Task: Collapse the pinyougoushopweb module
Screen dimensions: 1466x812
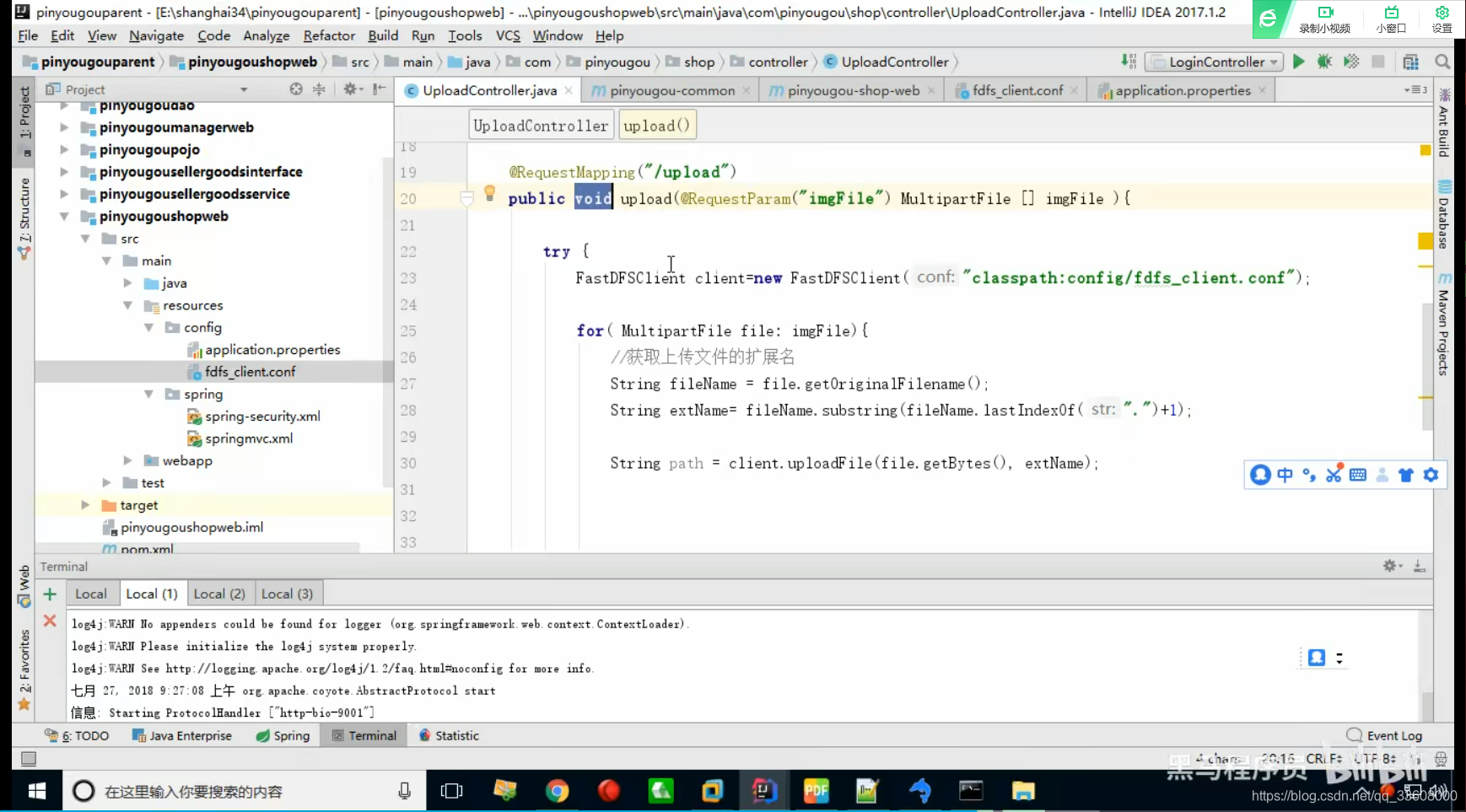Action: coord(64,216)
